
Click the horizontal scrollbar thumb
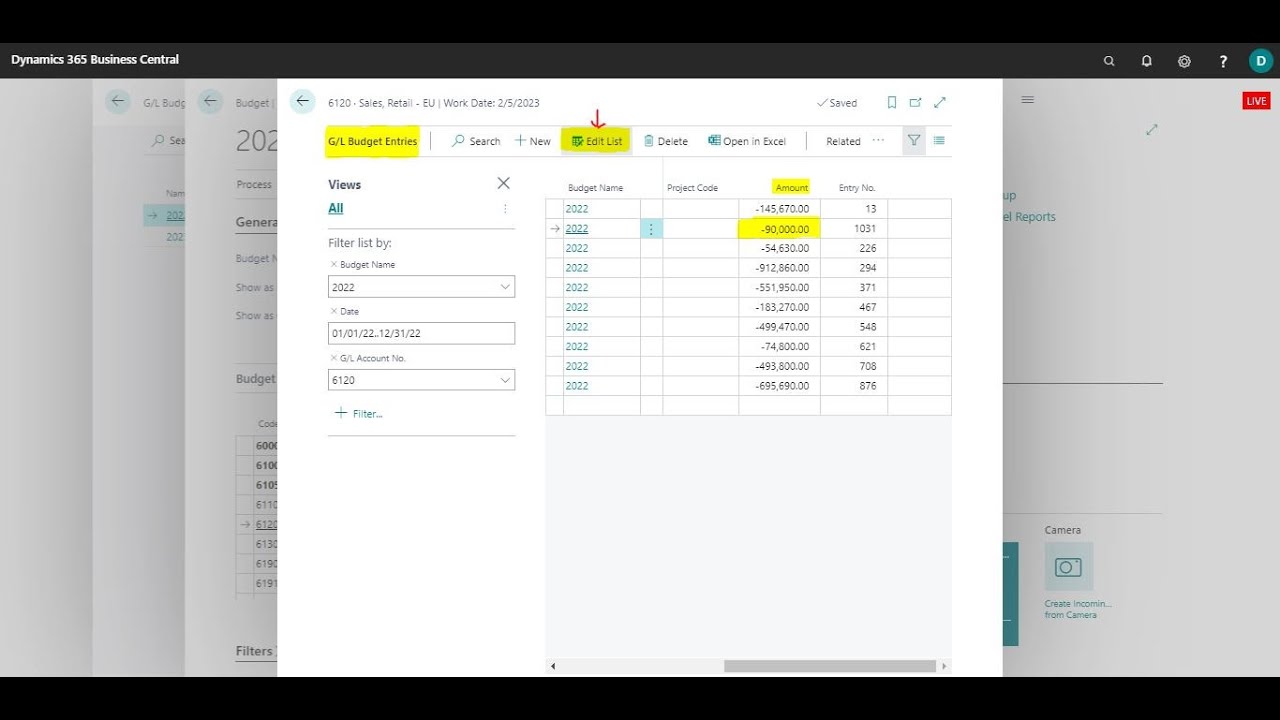(830, 666)
